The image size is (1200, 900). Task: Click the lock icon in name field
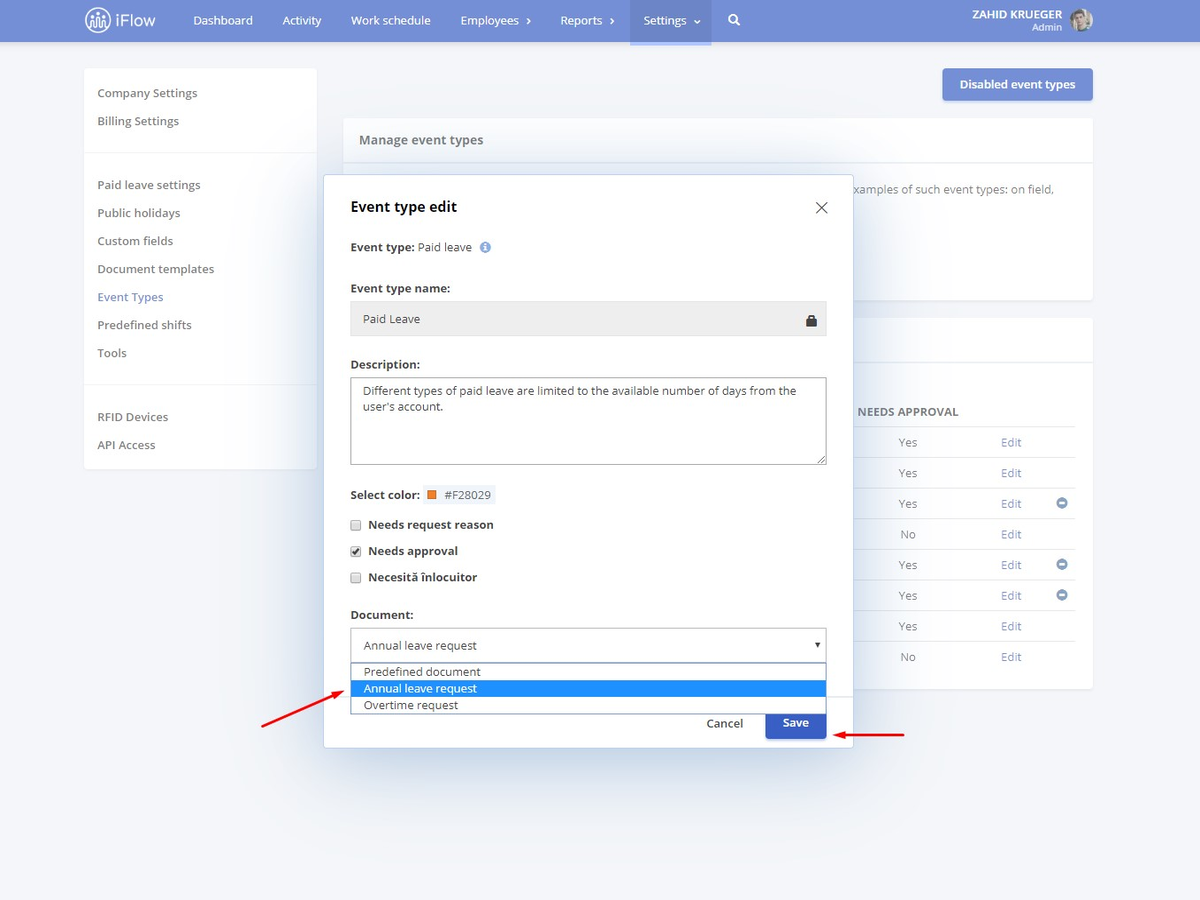click(811, 320)
